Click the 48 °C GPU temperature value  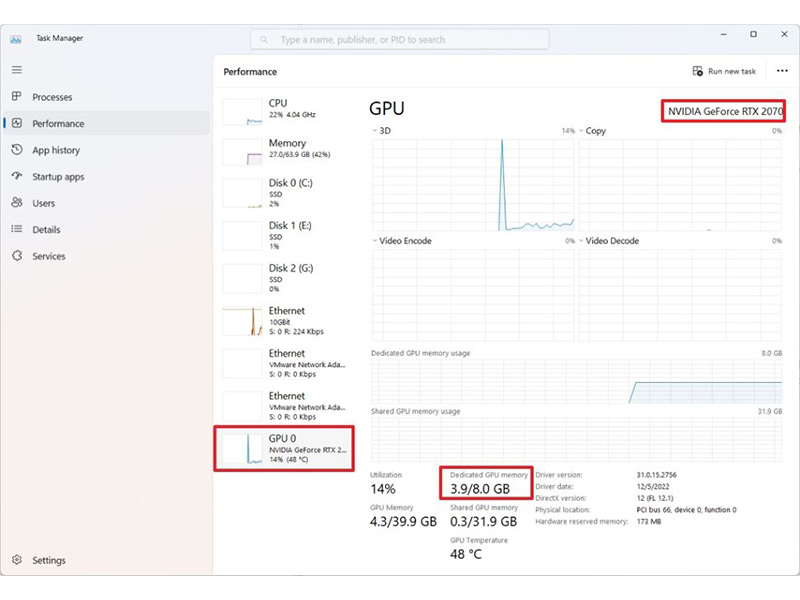coord(466,554)
